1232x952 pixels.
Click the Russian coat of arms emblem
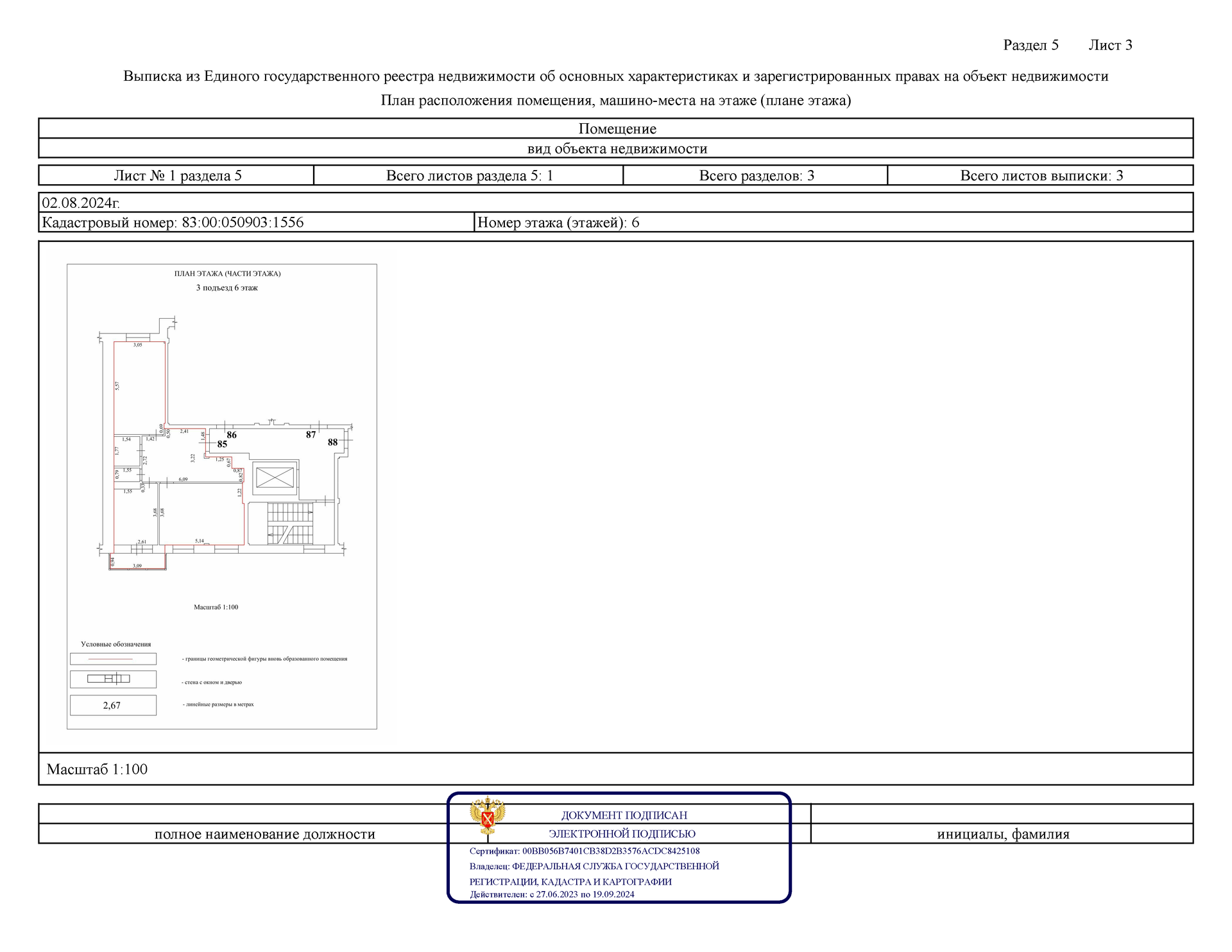point(487,815)
